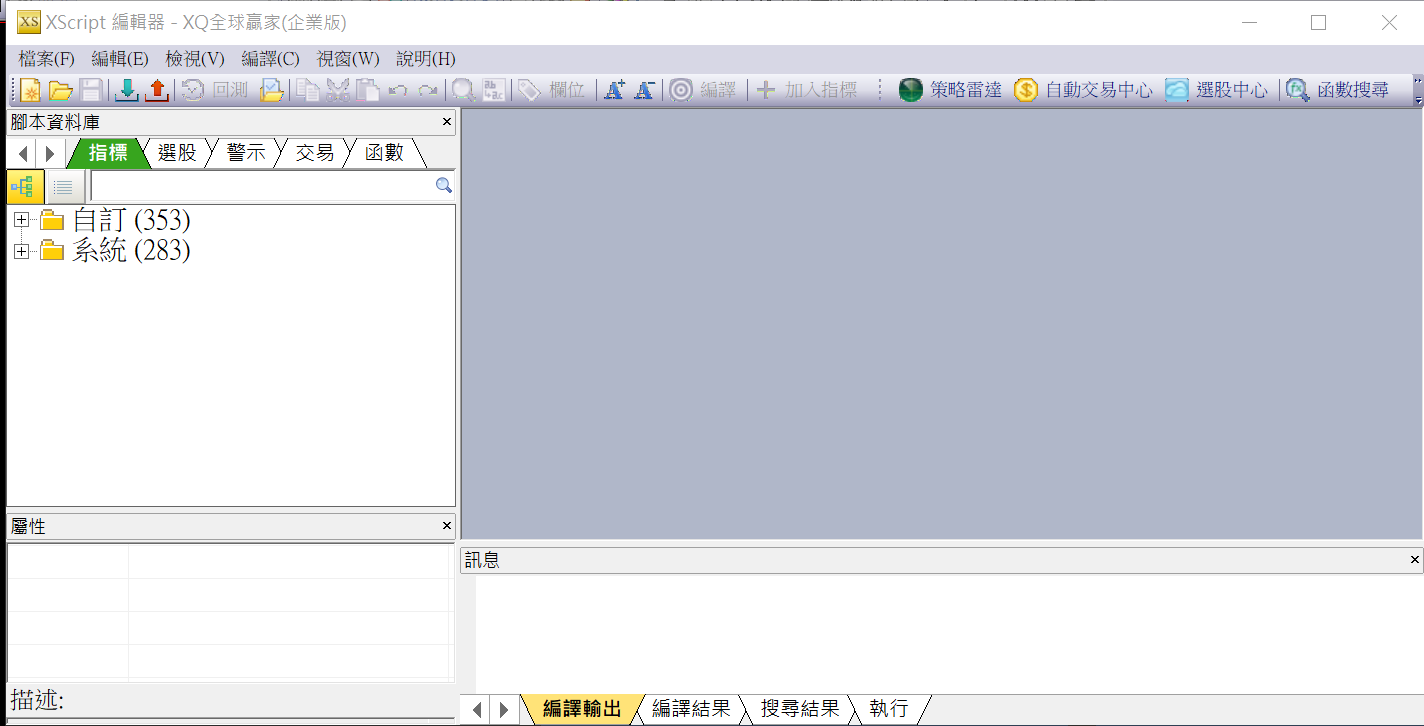The height and width of the screenshot is (726, 1424).
Task: Click the Cut scissors icon
Action: (338, 90)
